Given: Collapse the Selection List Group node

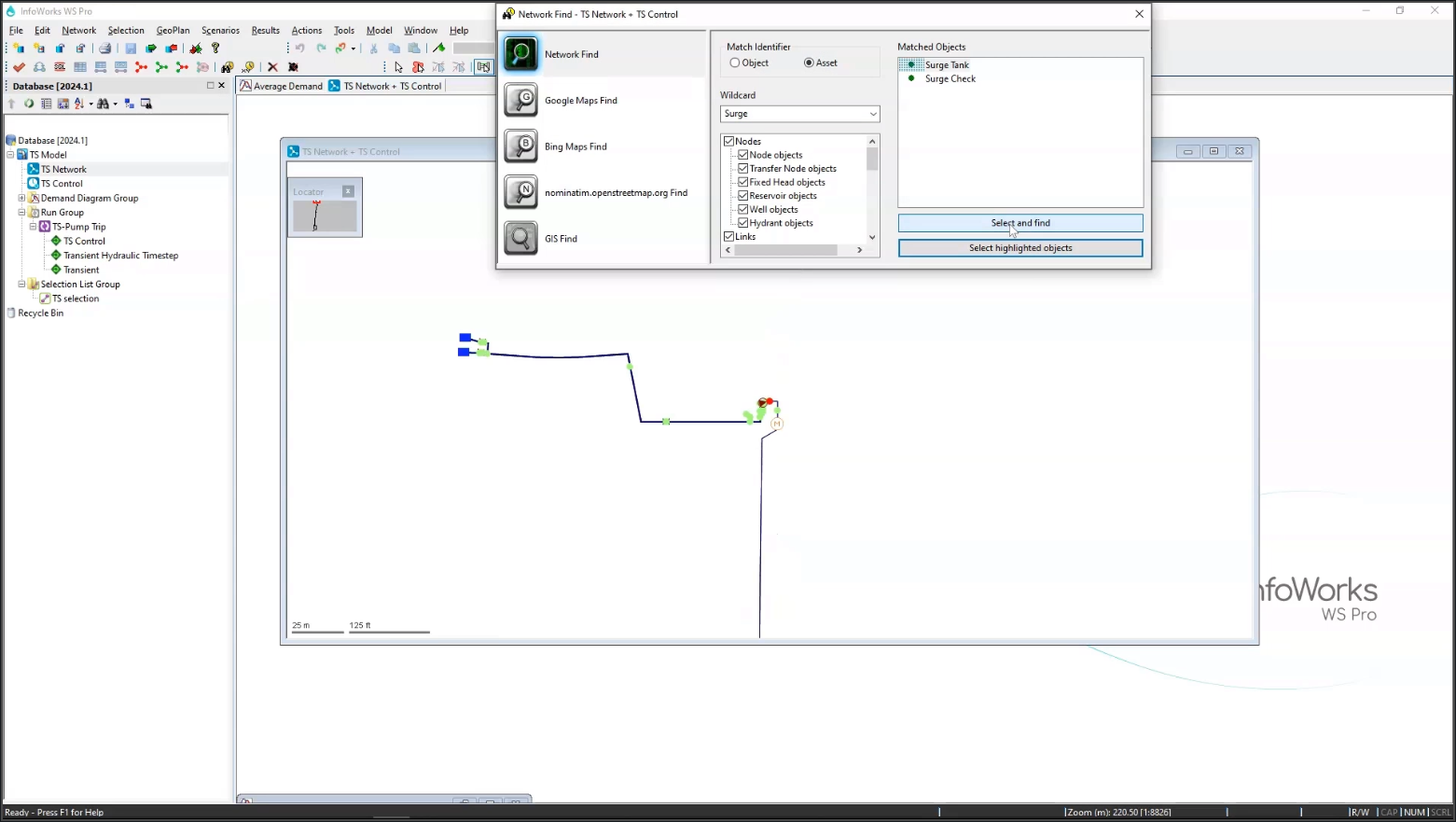Looking at the screenshot, I should click(x=21, y=285).
